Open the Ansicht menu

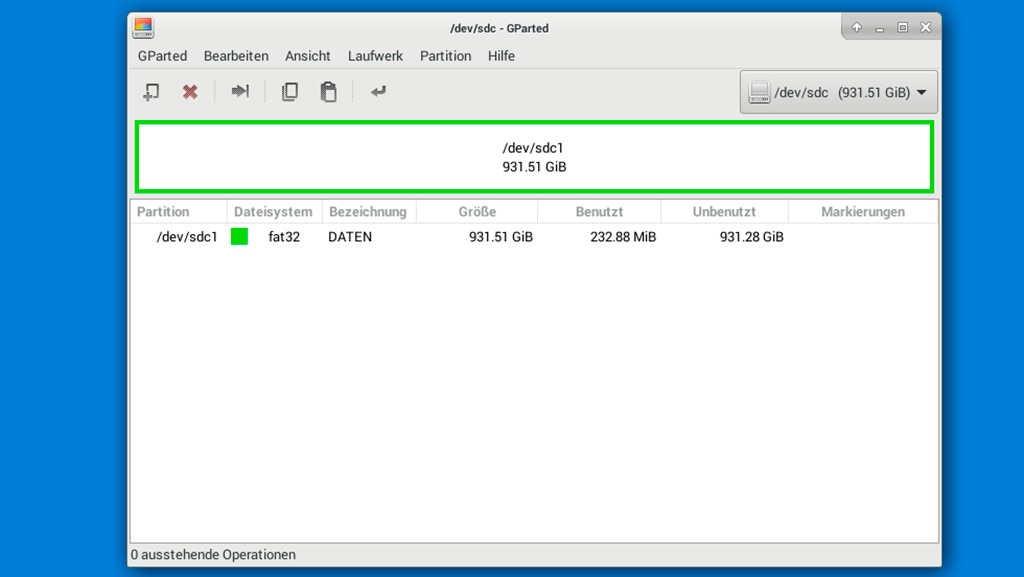coord(308,56)
